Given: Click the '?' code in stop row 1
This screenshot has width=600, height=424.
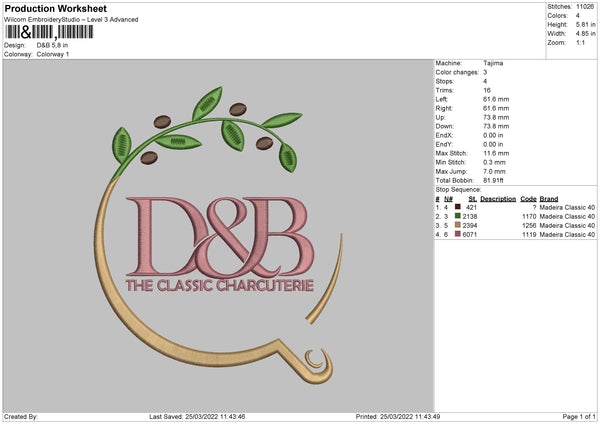Looking at the screenshot, I should [534, 207].
